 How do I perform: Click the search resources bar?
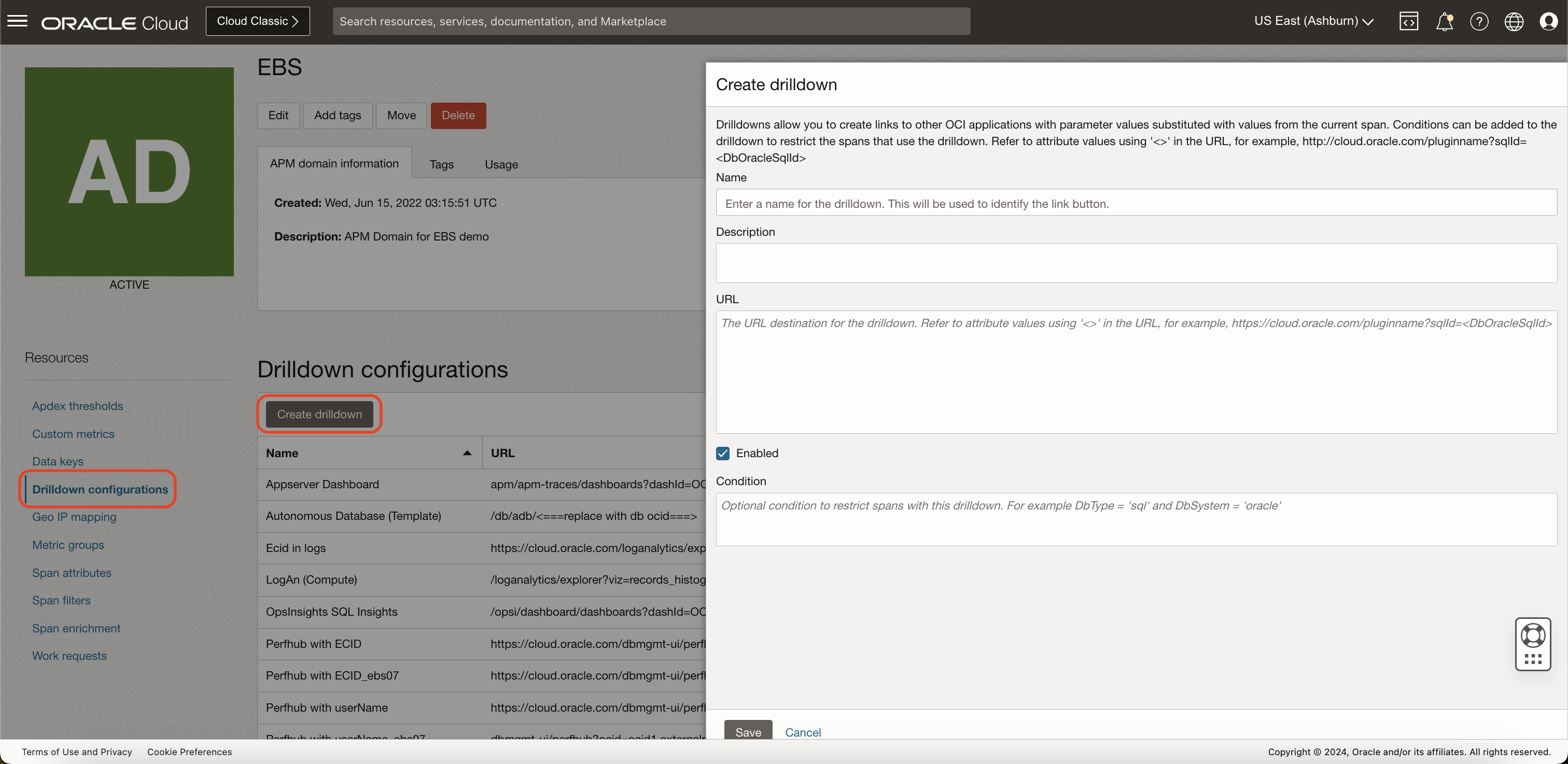click(651, 21)
